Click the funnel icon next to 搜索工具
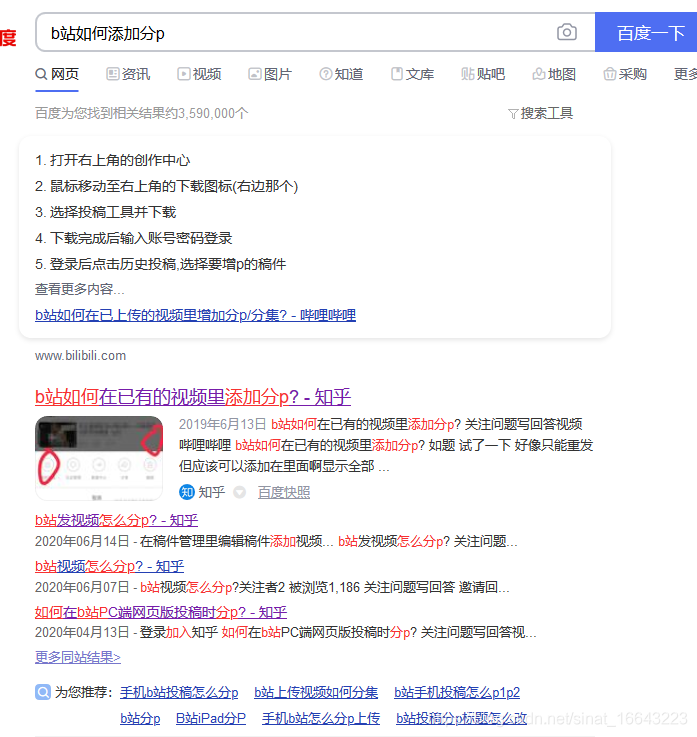The image size is (697, 737). (x=513, y=114)
